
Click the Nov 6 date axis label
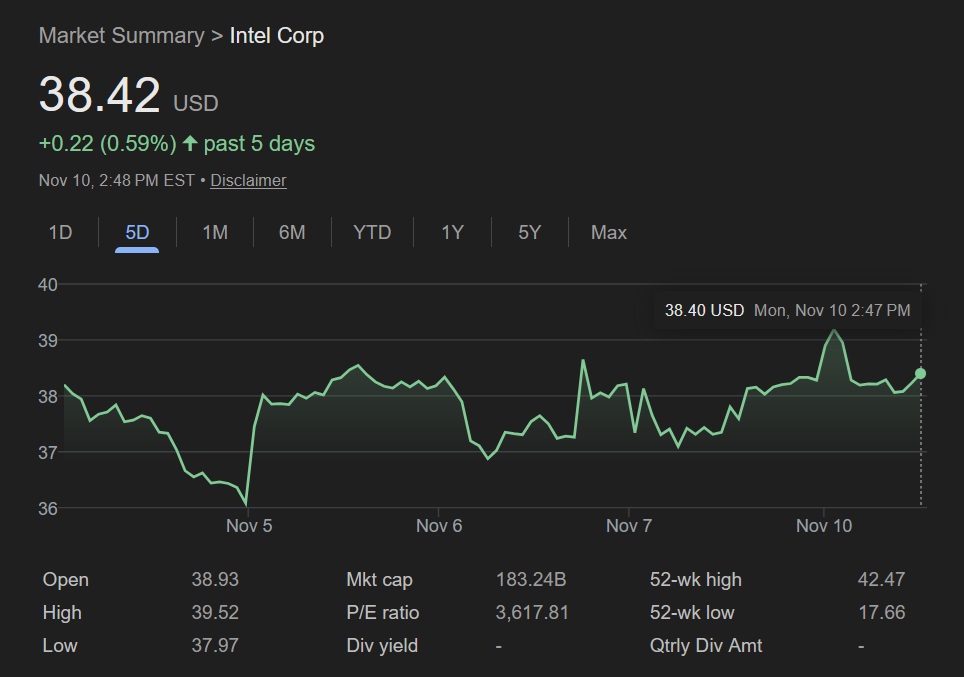439,526
